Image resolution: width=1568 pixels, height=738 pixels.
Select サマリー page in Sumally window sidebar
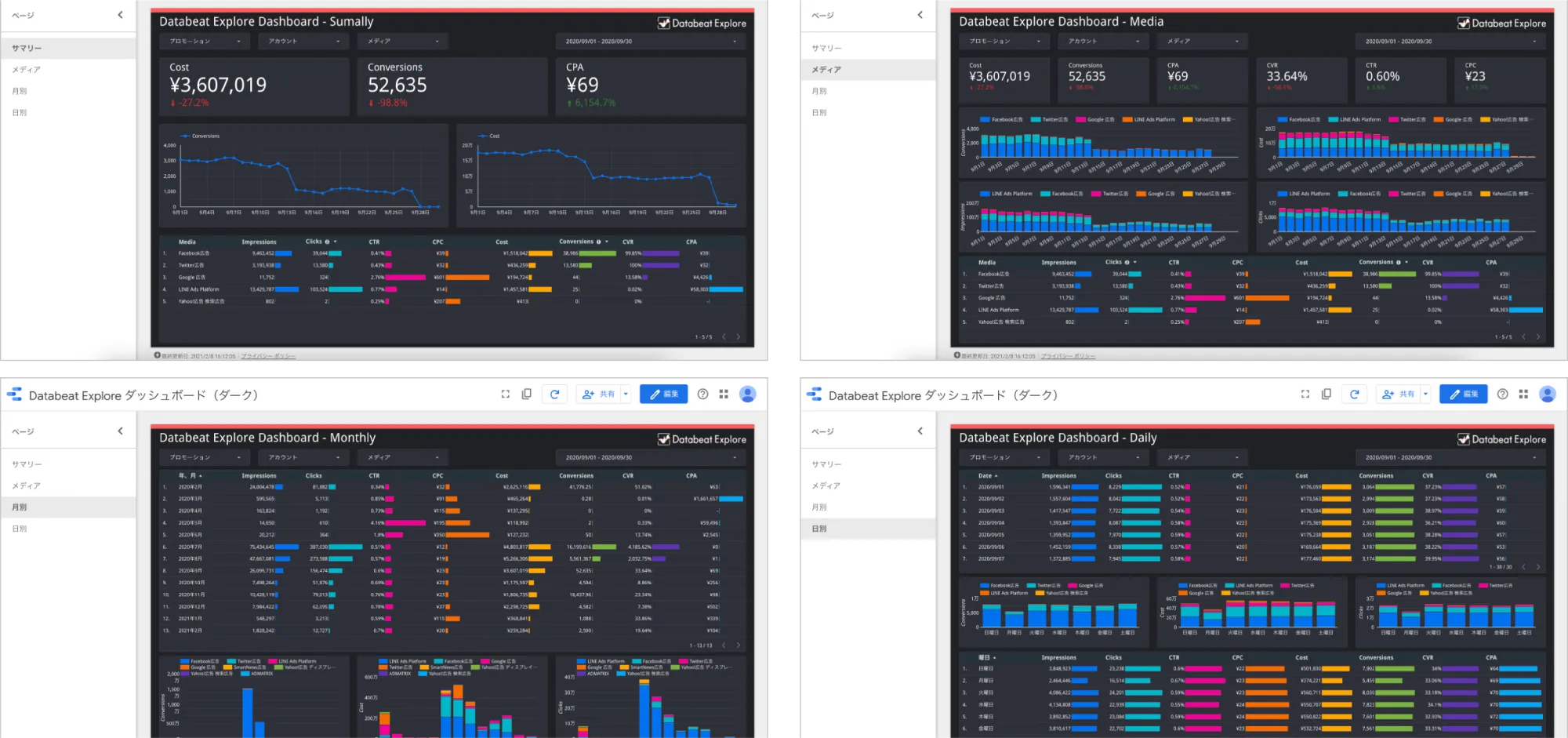[x=68, y=48]
